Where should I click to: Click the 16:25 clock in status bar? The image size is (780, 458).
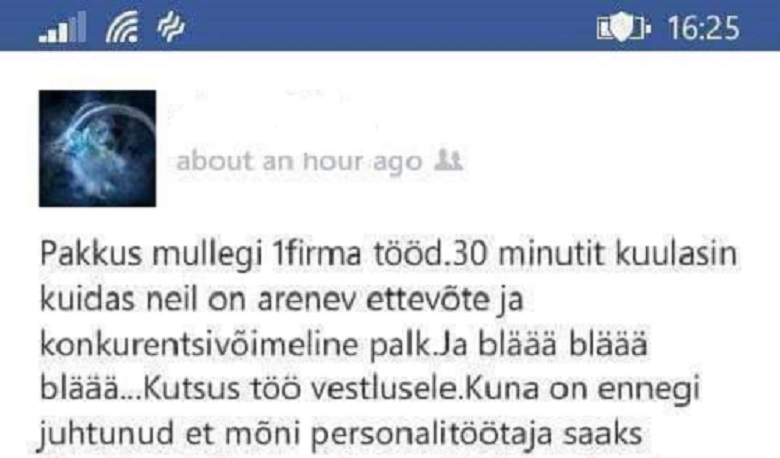point(704,28)
